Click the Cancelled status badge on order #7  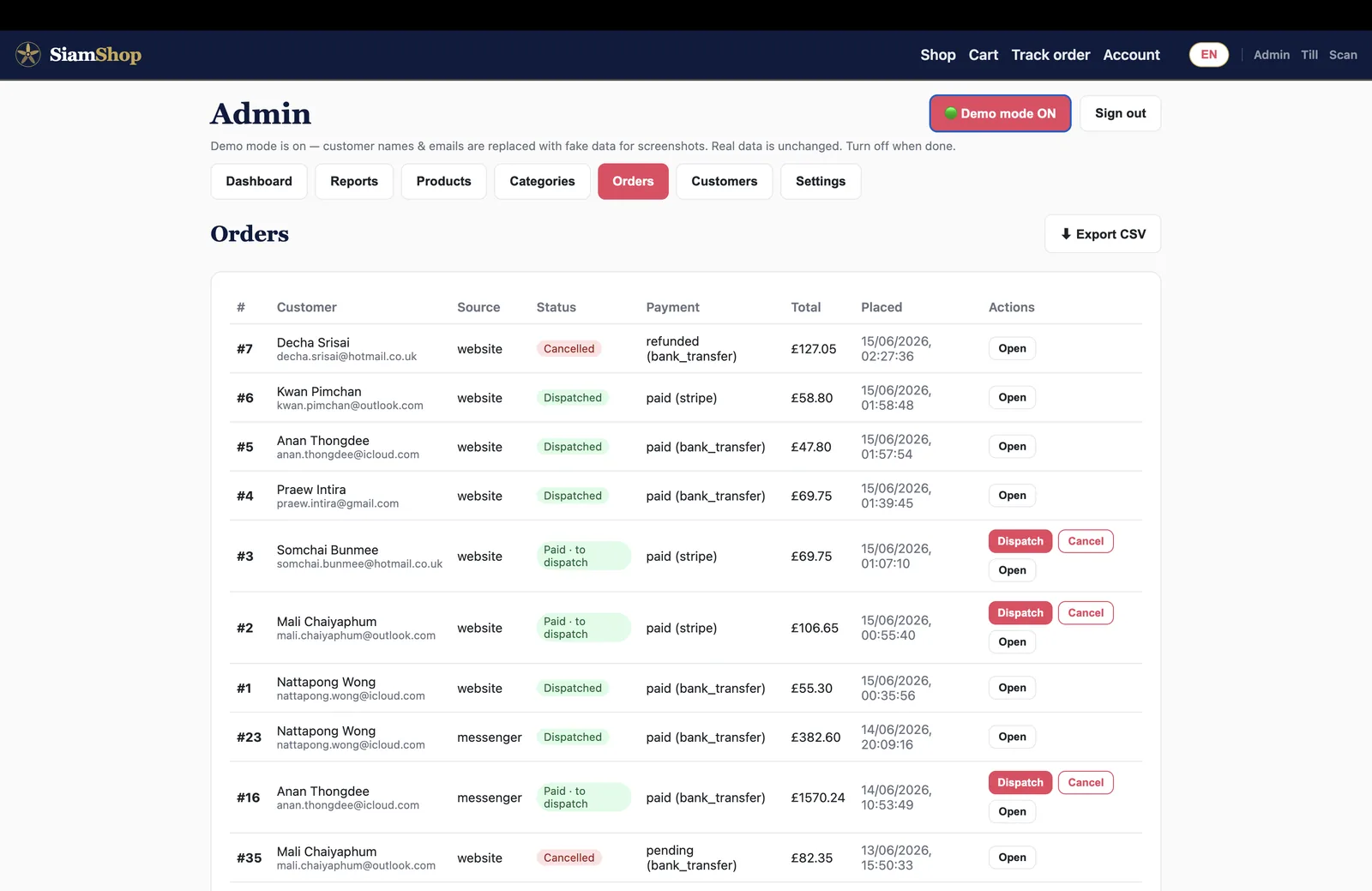[x=569, y=349]
